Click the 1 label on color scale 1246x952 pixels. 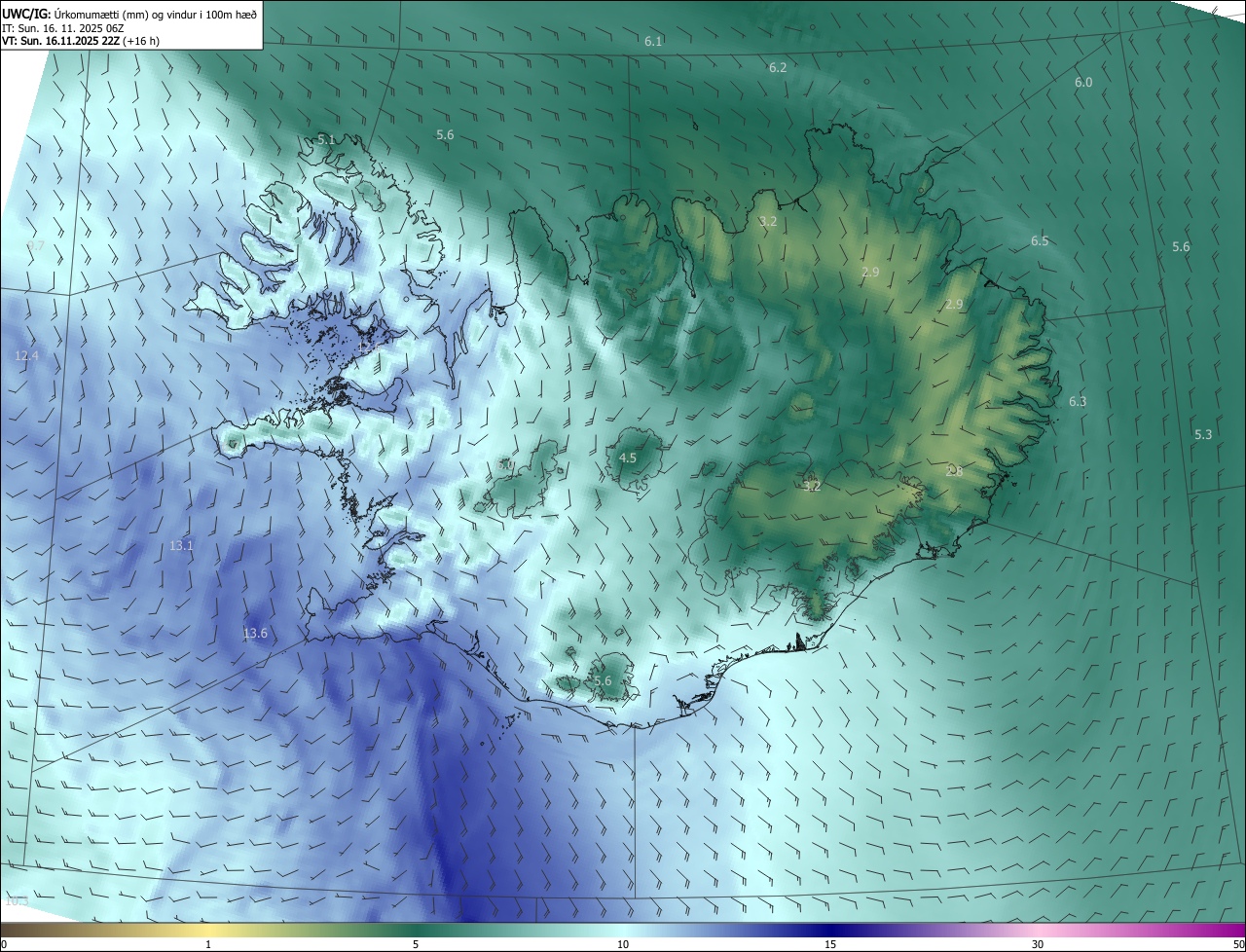pyautogui.click(x=208, y=944)
